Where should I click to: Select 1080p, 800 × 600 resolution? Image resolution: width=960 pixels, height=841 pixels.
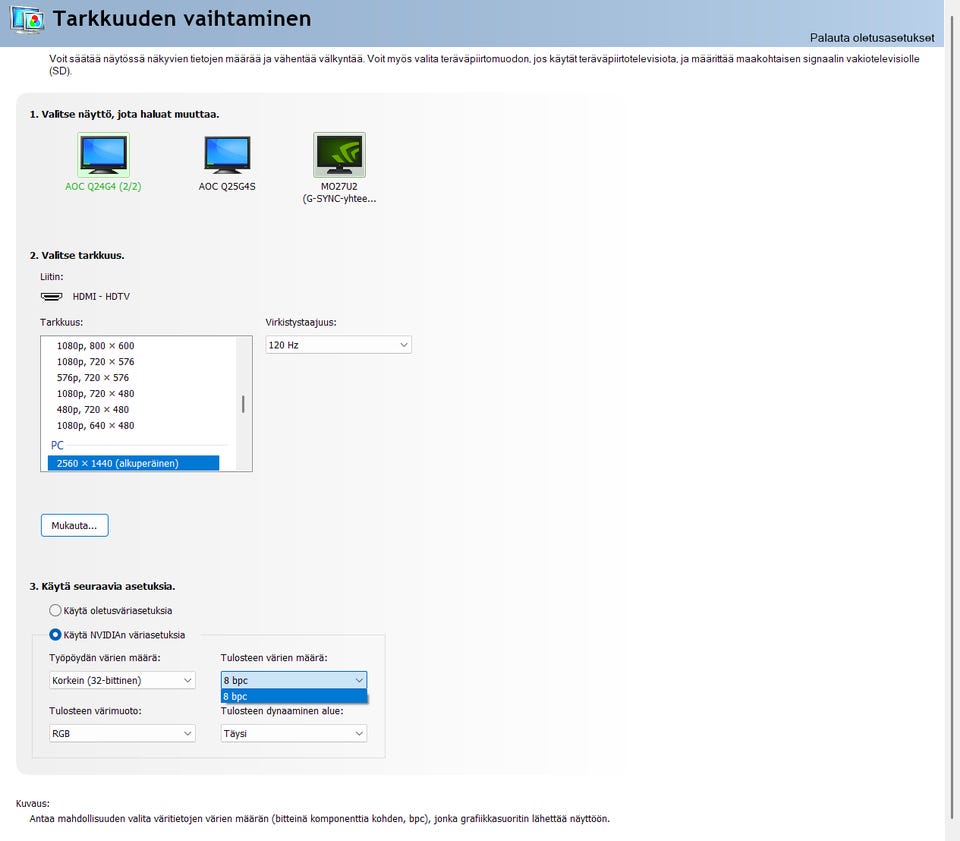(x=96, y=346)
